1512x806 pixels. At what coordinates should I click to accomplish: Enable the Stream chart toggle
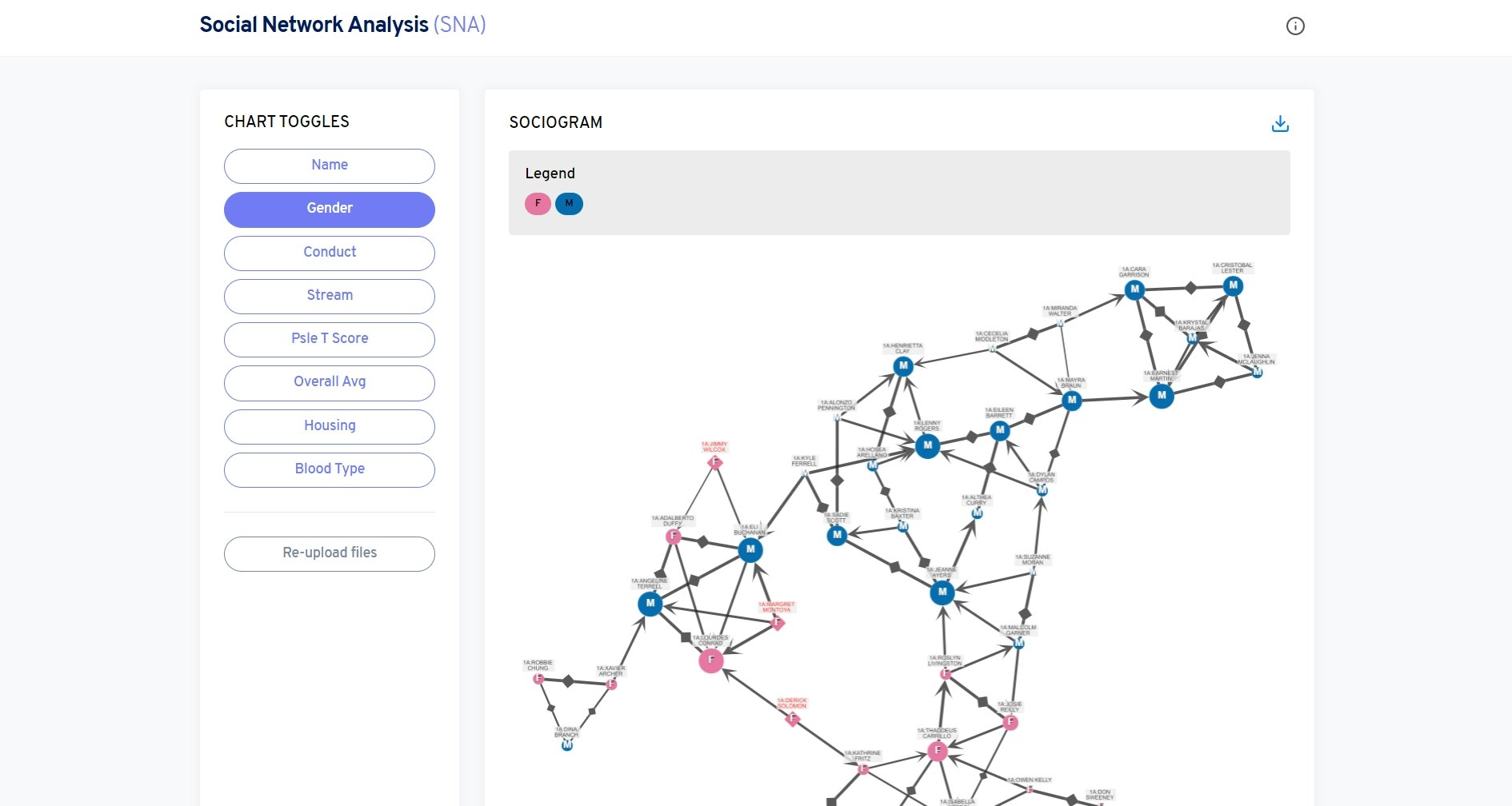329,296
